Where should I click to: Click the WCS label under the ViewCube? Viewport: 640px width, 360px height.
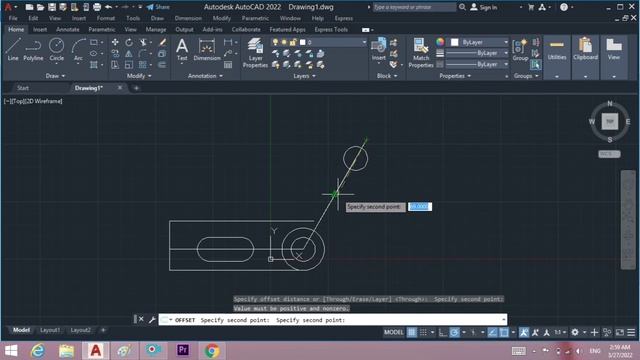click(609, 154)
